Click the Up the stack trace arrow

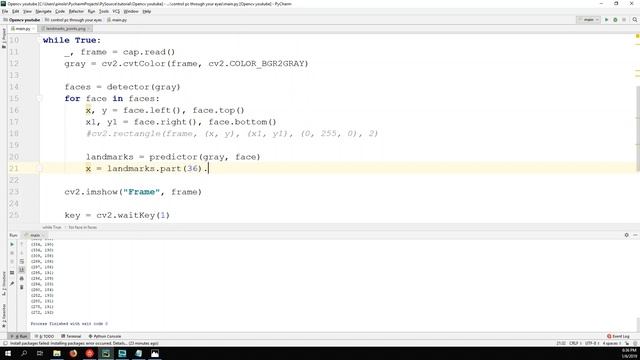tap(22, 244)
